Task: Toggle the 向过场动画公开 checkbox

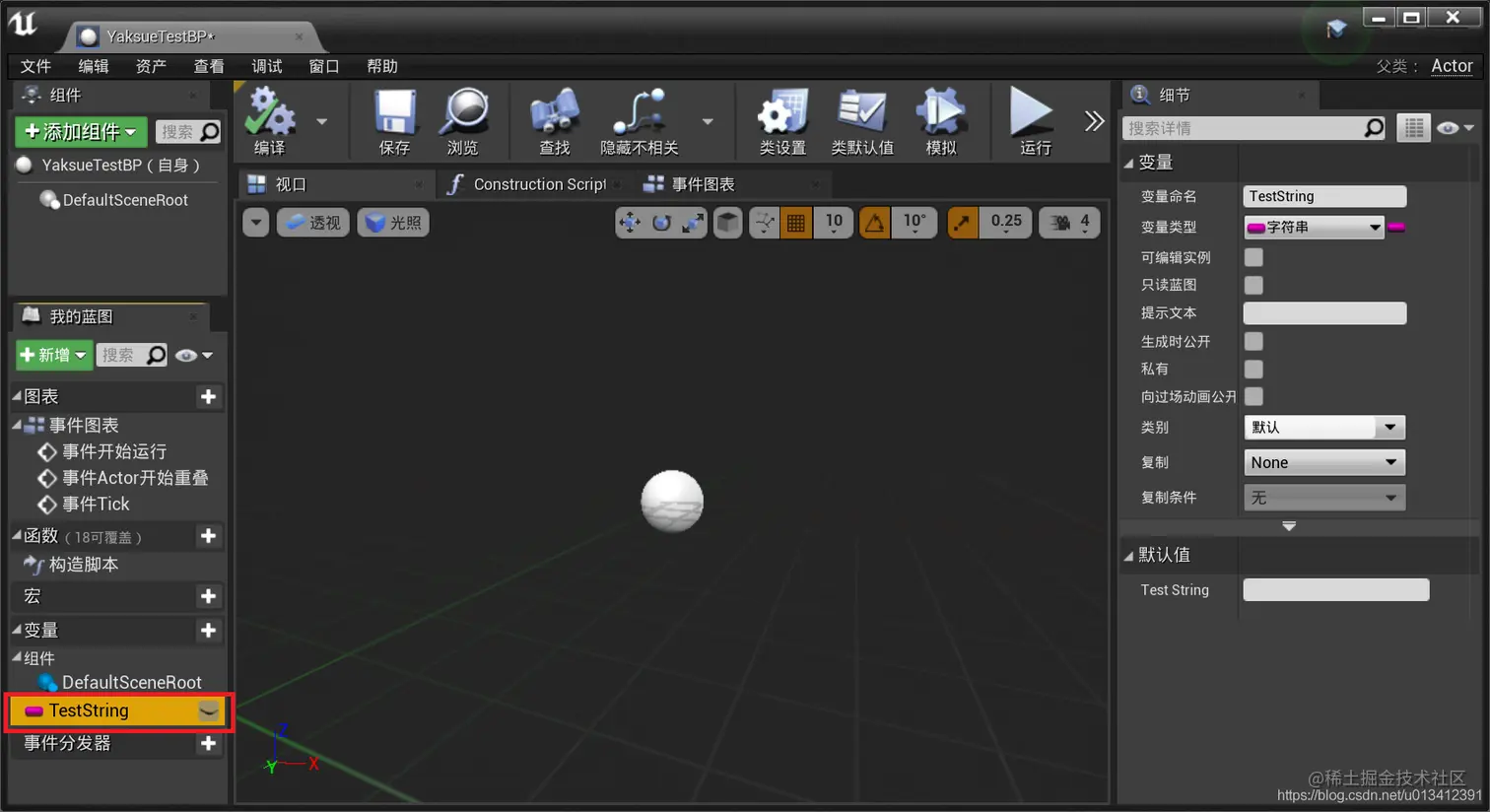Action: tap(1253, 396)
